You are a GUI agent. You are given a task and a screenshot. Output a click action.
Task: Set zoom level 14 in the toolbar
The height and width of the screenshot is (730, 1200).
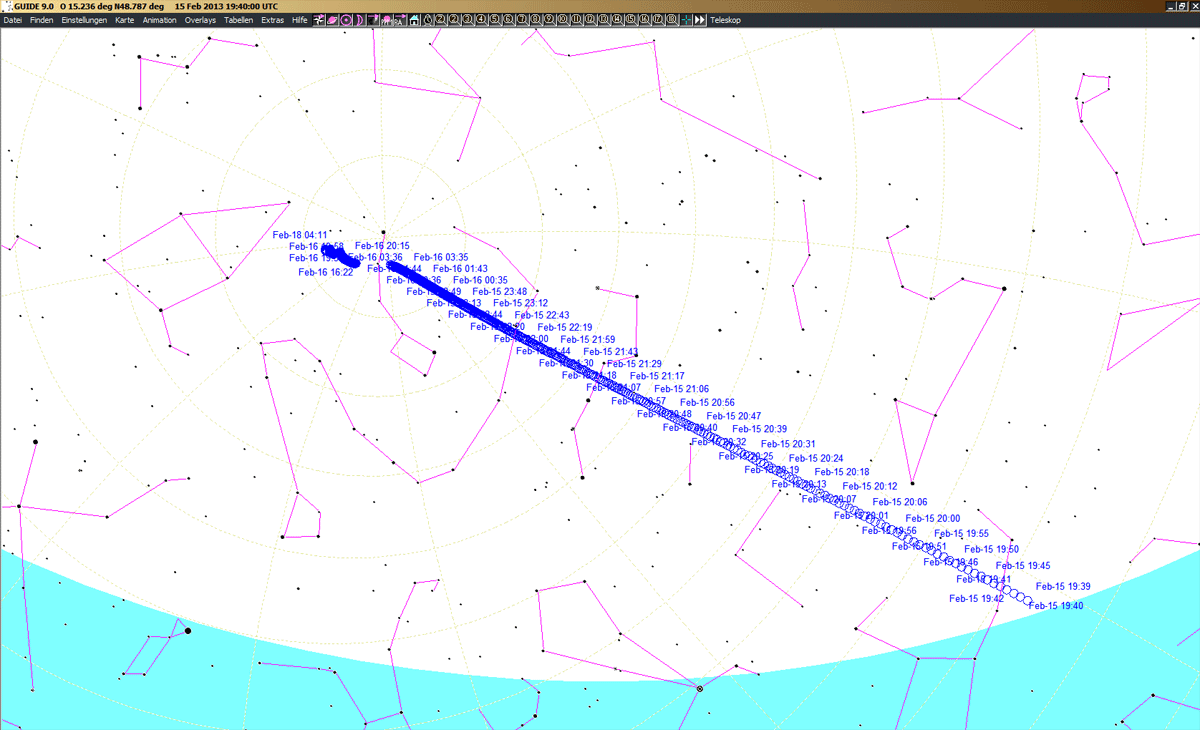(x=617, y=20)
